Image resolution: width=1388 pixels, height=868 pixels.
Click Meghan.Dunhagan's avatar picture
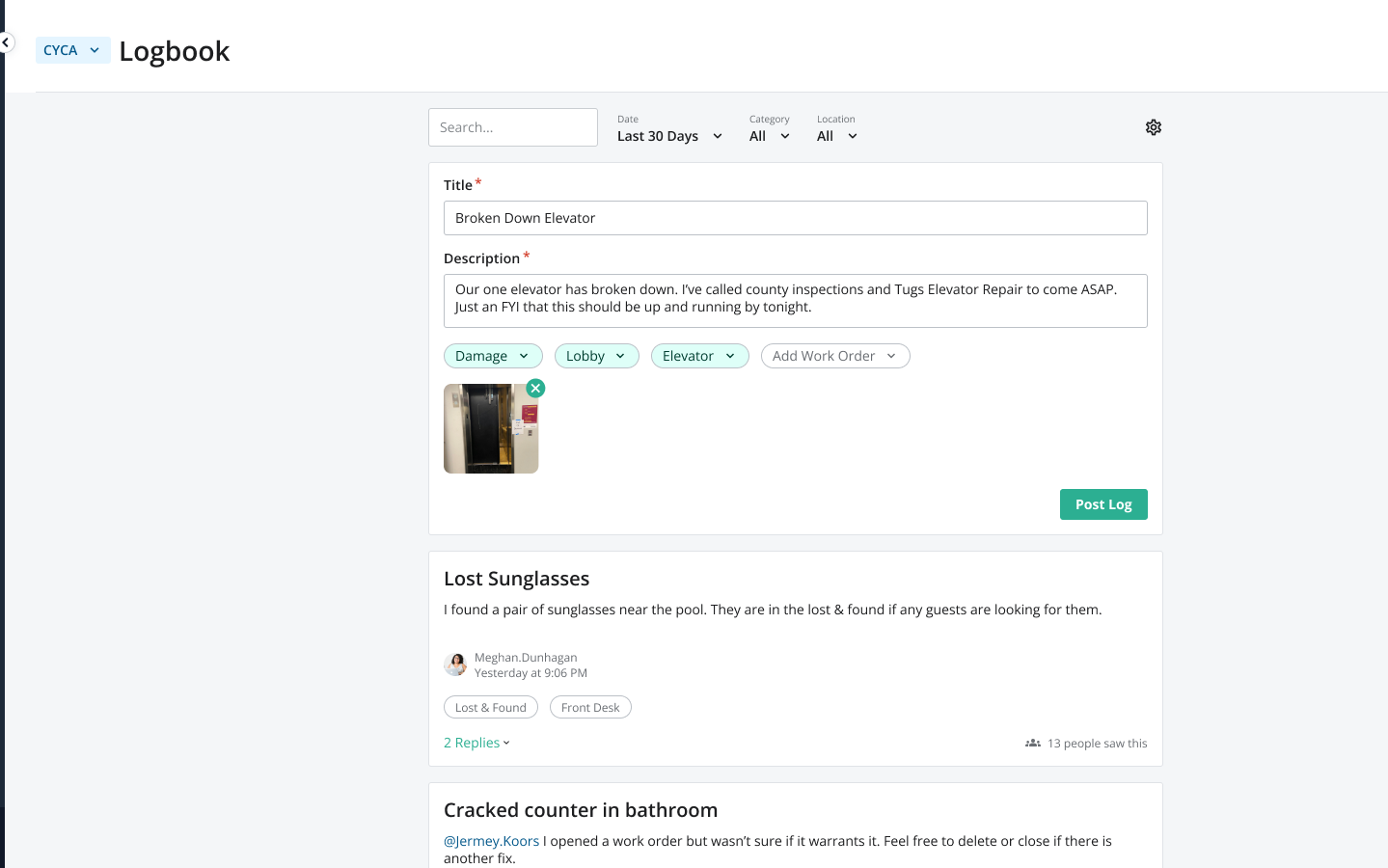point(455,665)
